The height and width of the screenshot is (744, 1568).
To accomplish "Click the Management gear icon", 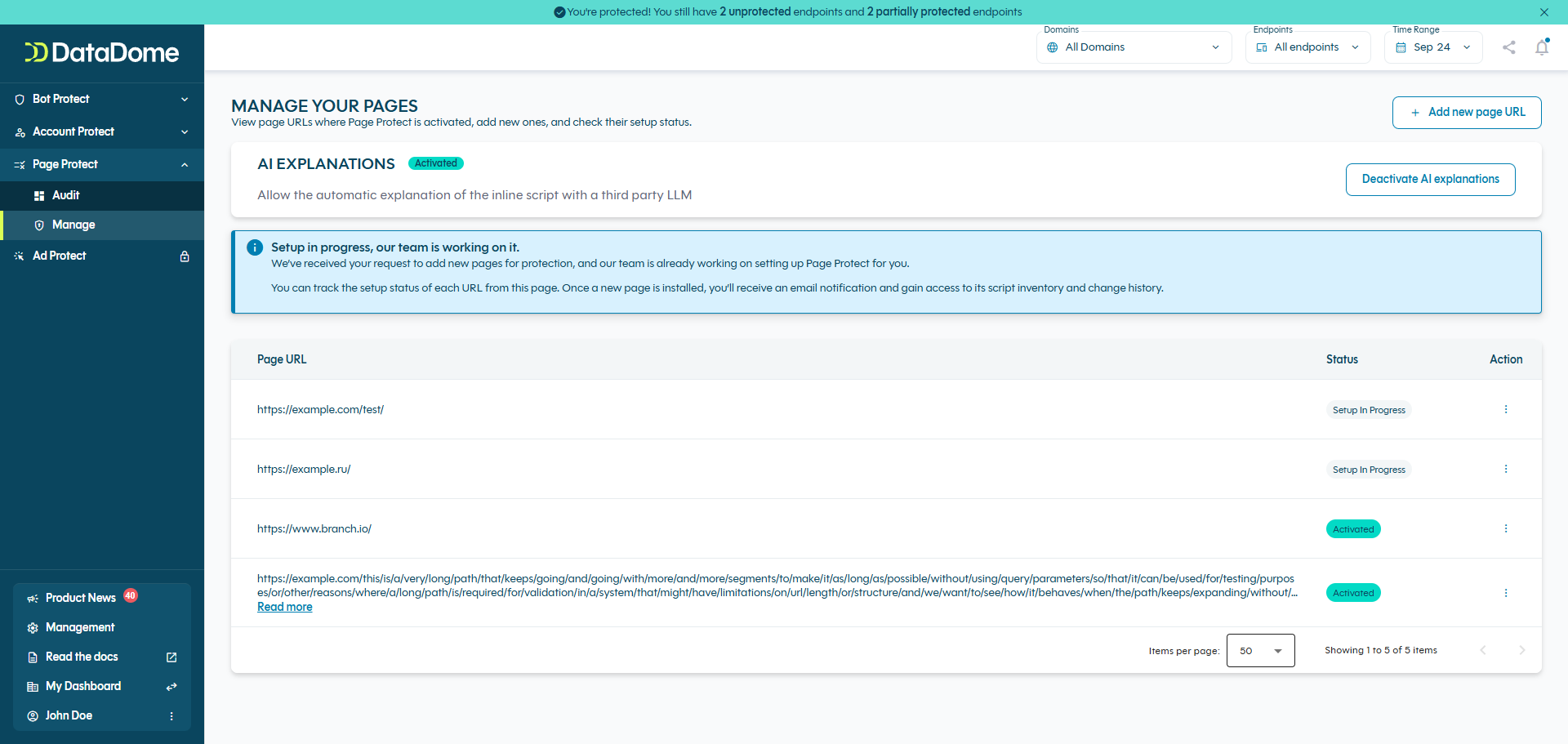I will coord(33,628).
